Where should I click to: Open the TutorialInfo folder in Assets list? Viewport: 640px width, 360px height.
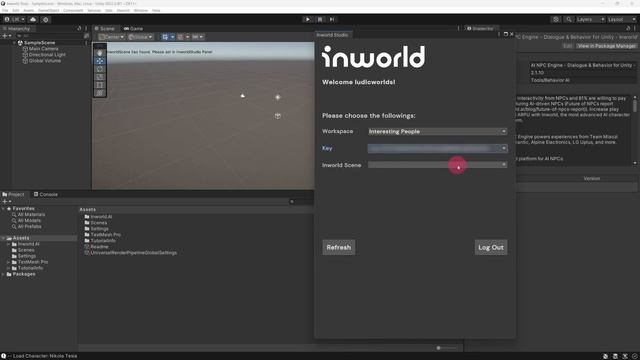pos(100,241)
